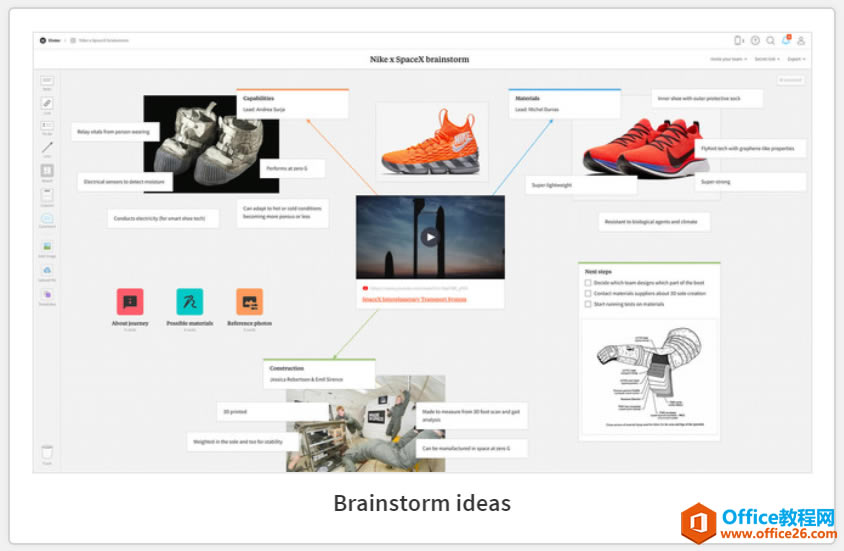Select the orange Nike high-top image
Image resolution: width=844 pixels, height=551 pixels.
pos(432,142)
